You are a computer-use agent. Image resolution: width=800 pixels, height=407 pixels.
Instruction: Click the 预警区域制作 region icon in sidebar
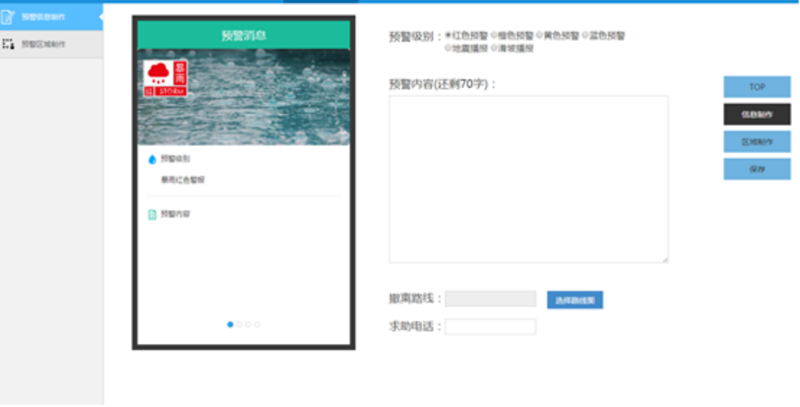click(x=8, y=45)
